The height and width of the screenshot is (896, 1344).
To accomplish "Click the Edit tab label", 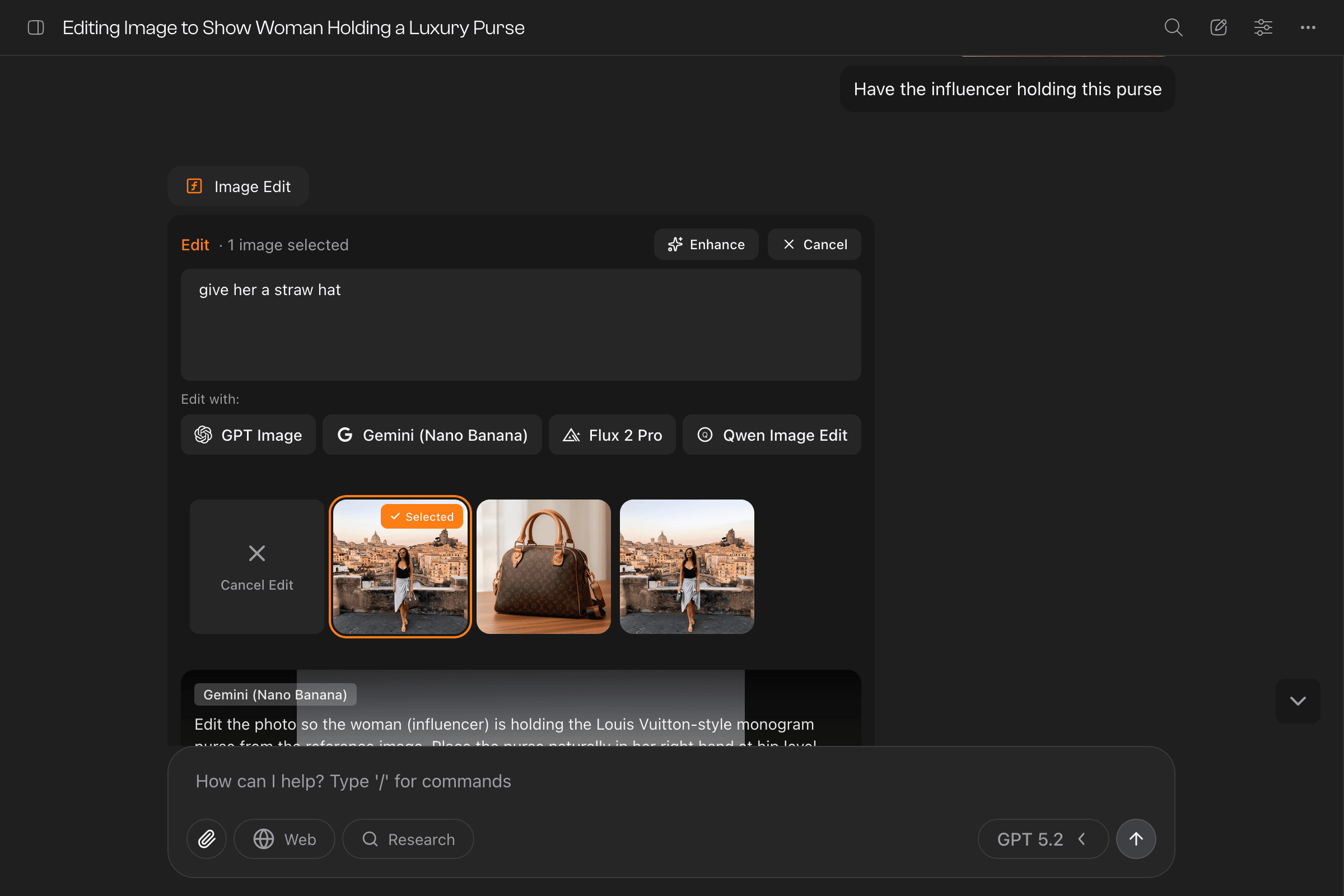I will [195, 245].
